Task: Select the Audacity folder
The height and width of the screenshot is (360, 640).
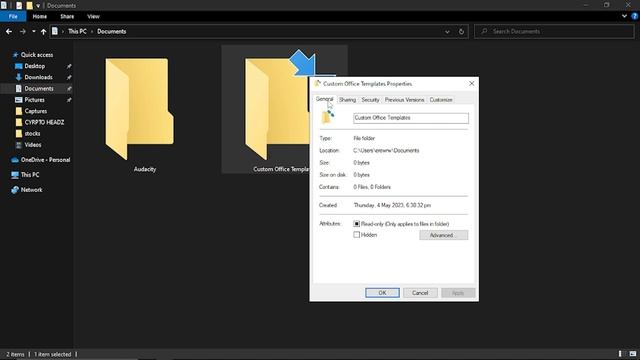Action: point(140,109)
